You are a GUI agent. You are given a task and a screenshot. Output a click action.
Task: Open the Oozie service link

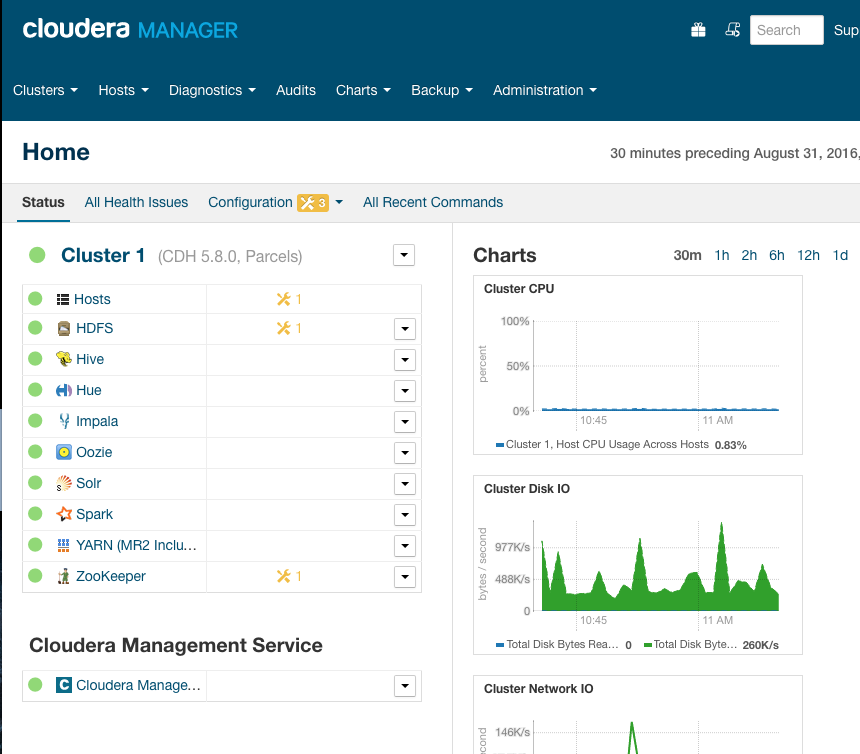pos(94,452)
